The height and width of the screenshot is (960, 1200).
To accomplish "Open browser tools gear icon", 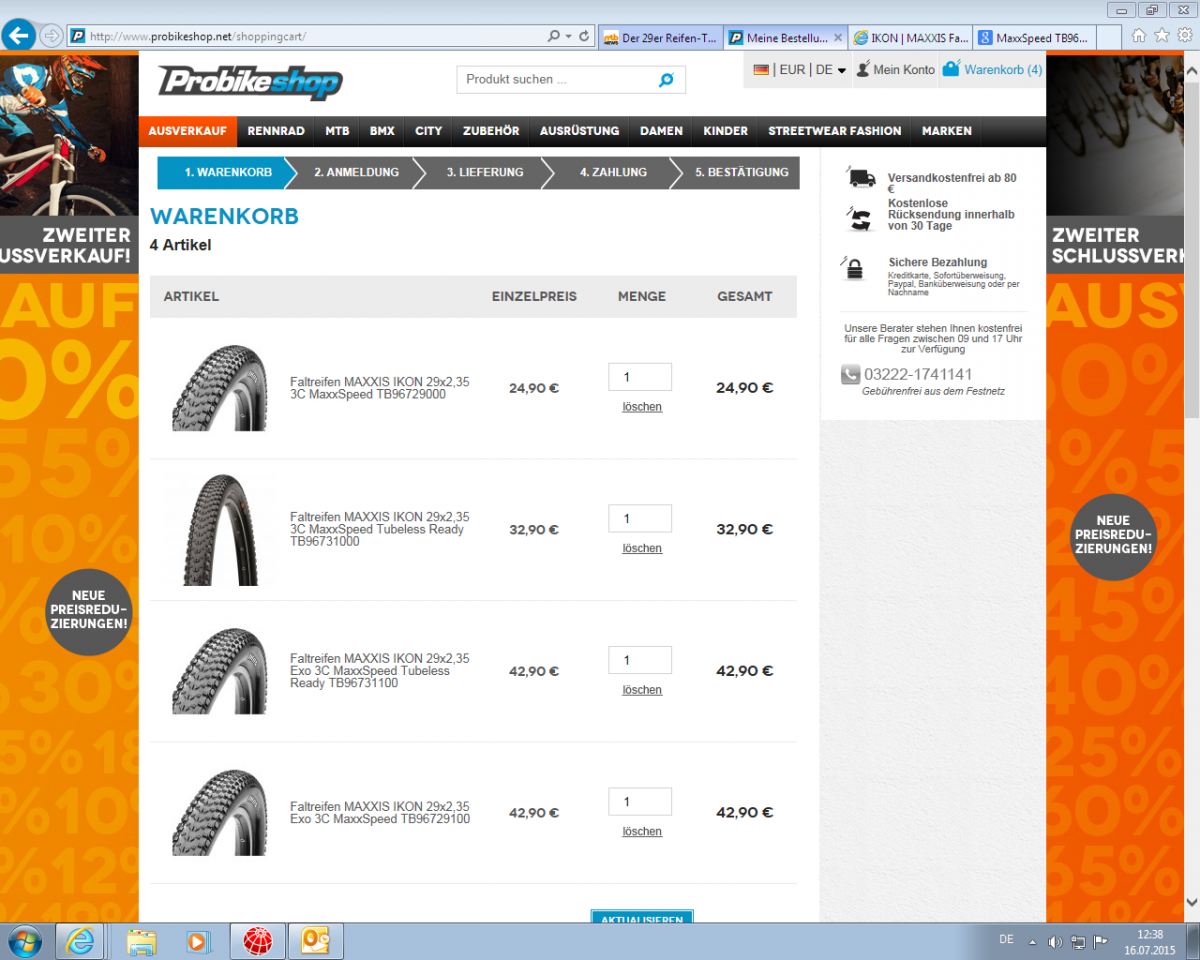I will pyautogui.click(x=1185, y=35).
